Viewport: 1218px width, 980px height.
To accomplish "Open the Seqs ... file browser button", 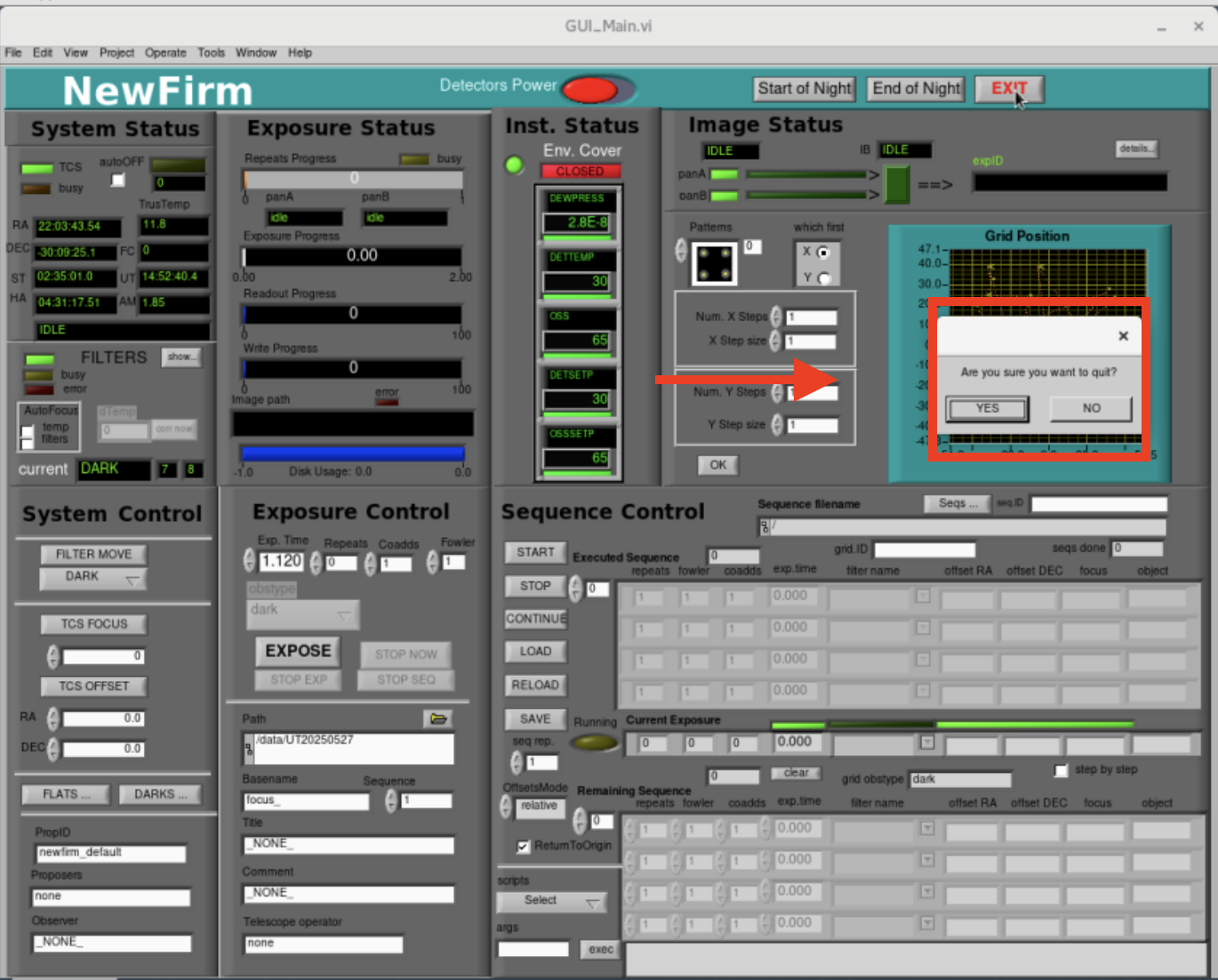I will click(958, 503).
